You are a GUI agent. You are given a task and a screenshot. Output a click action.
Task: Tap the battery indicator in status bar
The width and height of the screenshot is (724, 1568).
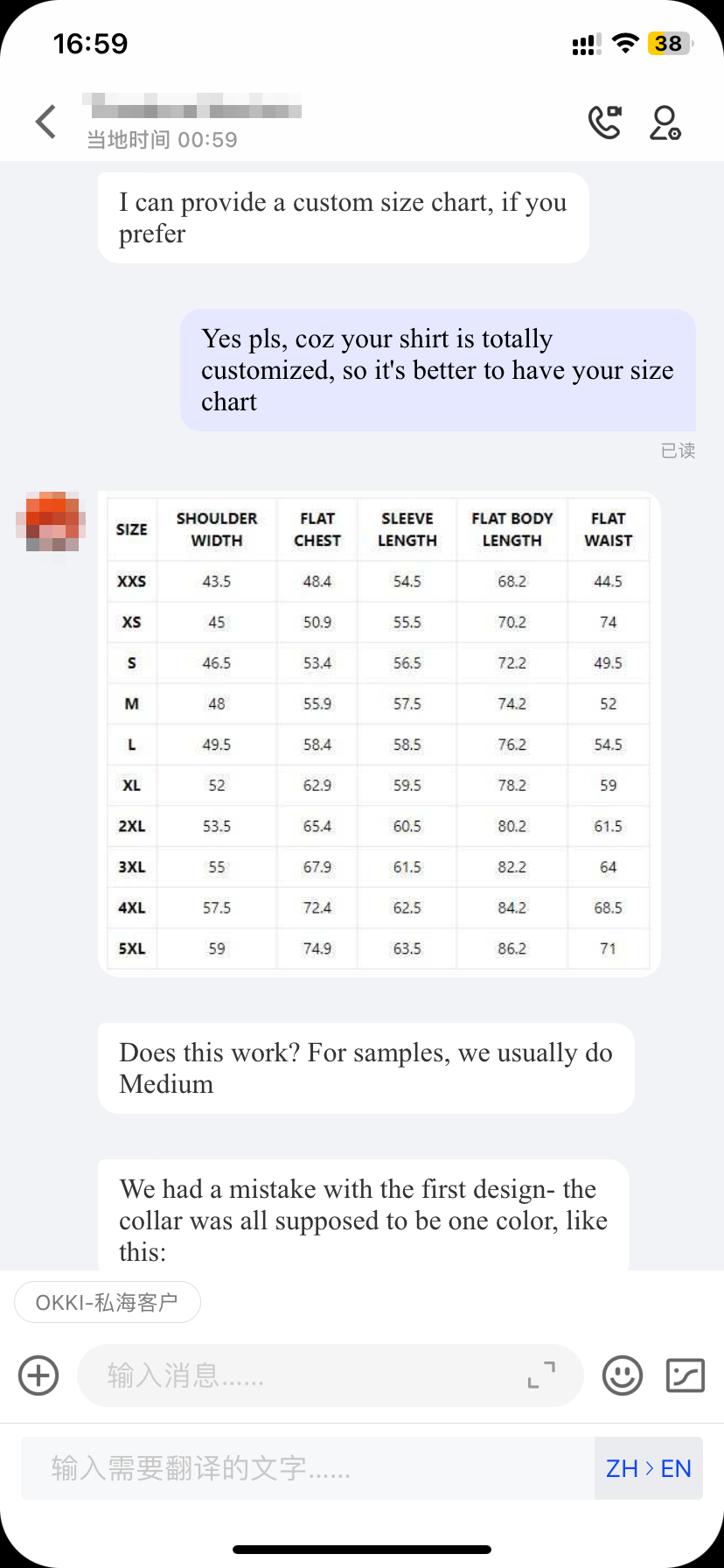pyautogui.click(x=670, y=43)
